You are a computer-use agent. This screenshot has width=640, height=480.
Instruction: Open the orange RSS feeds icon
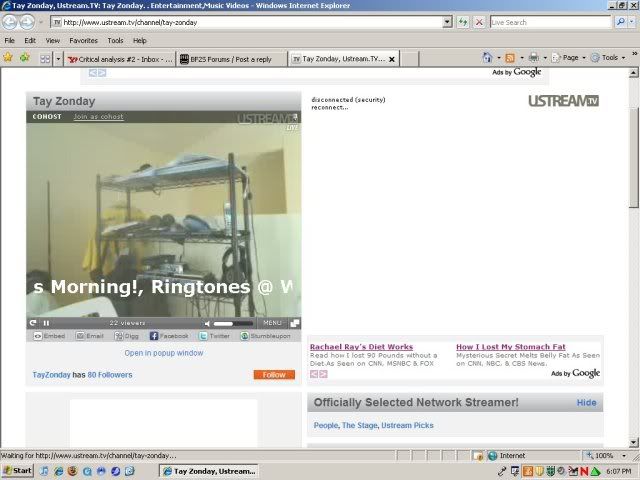[510, 58]
